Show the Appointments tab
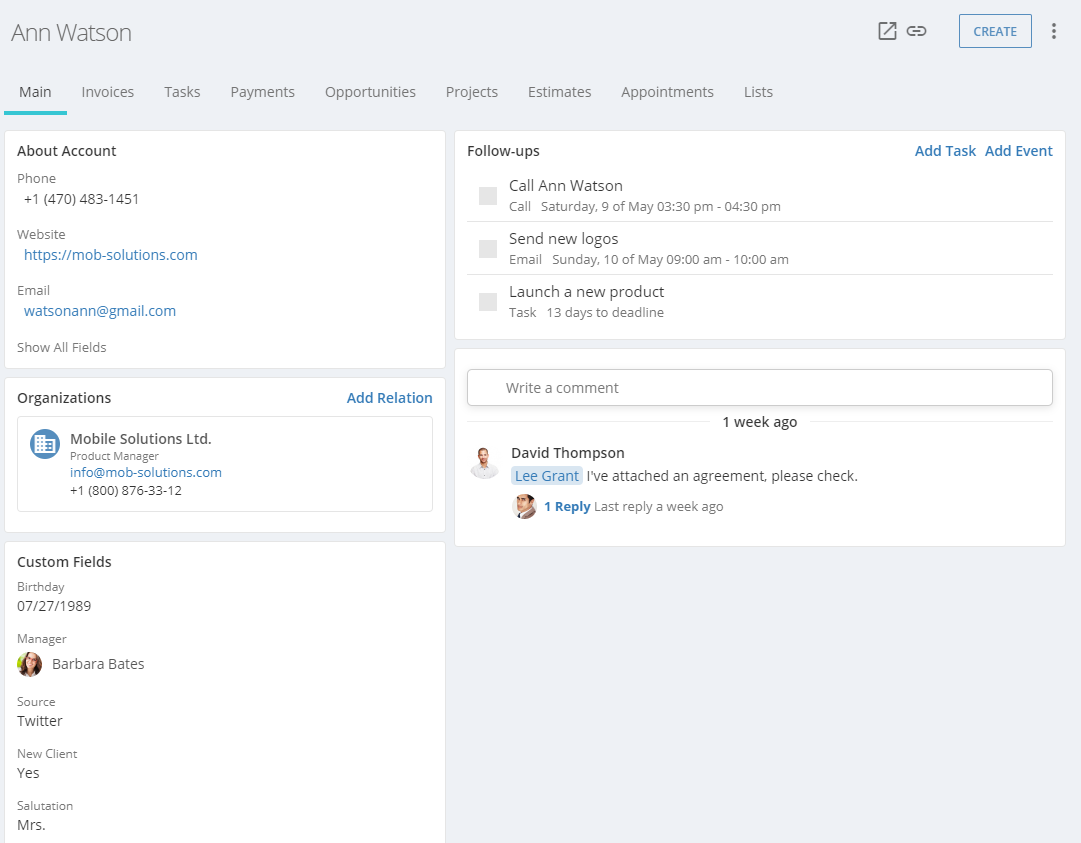This screenshot has height=843, width=1081. pyautogui.click(x=667, y=92)
